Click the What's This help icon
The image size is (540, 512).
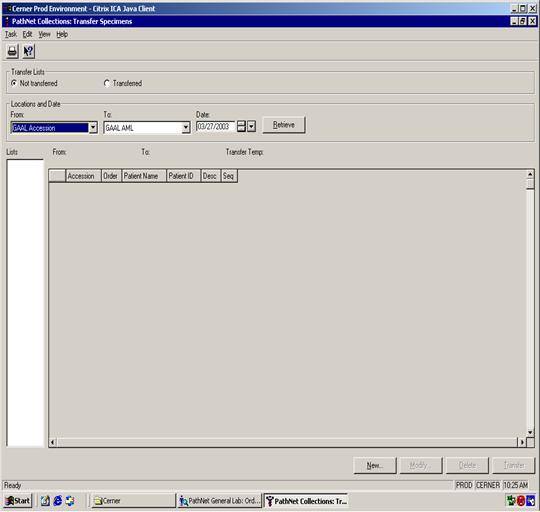pos(28,52)
